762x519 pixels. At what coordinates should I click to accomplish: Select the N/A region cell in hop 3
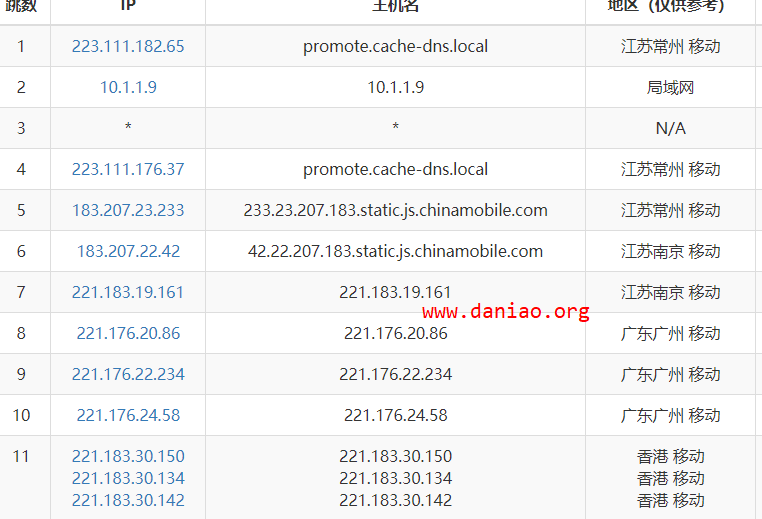(x=670, y=128)
